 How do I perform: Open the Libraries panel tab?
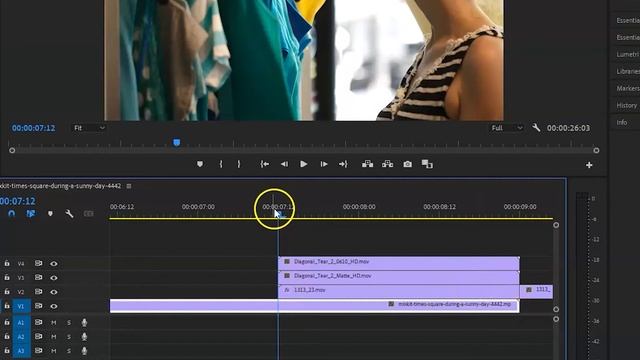628,71
